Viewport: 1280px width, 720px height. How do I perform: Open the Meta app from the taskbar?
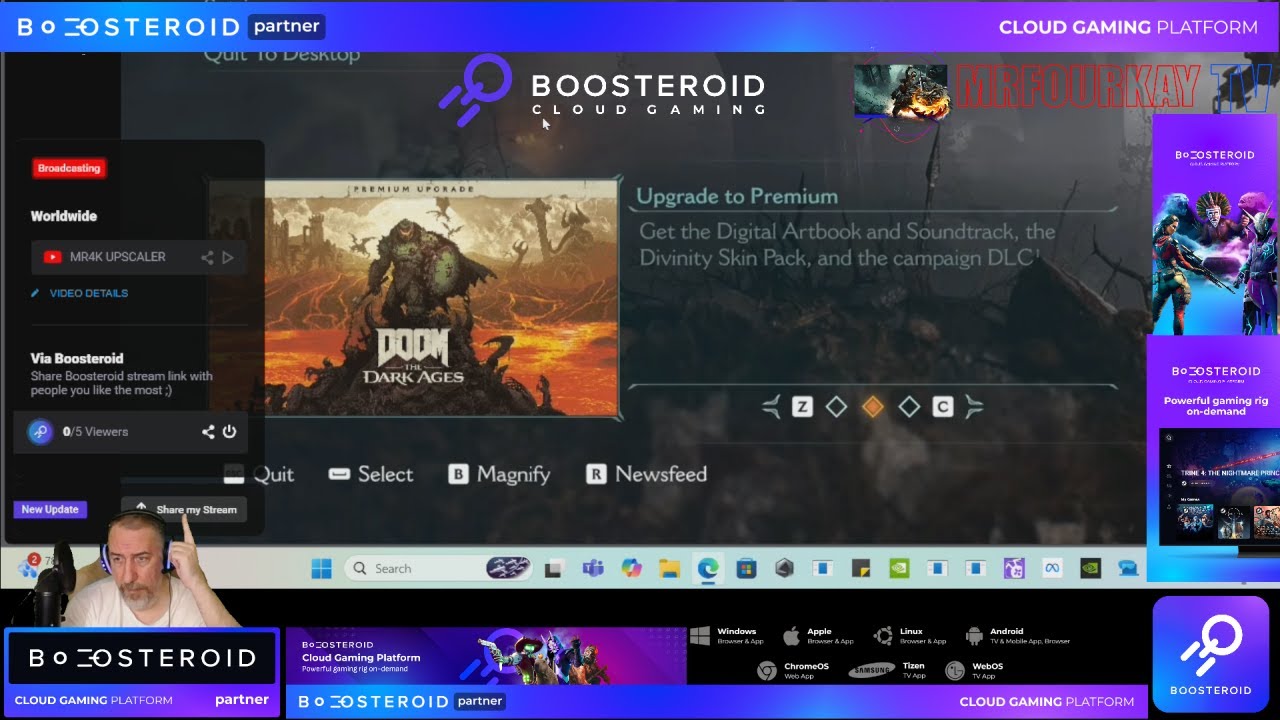1052,568
